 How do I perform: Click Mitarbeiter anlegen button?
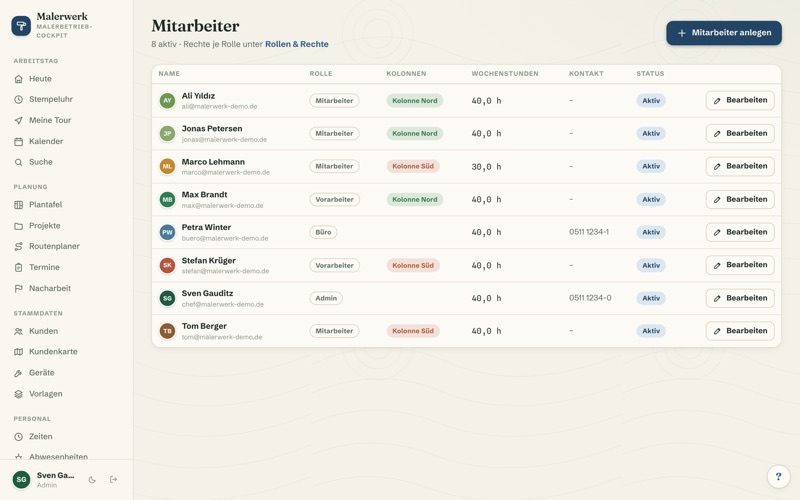point(723,33)
